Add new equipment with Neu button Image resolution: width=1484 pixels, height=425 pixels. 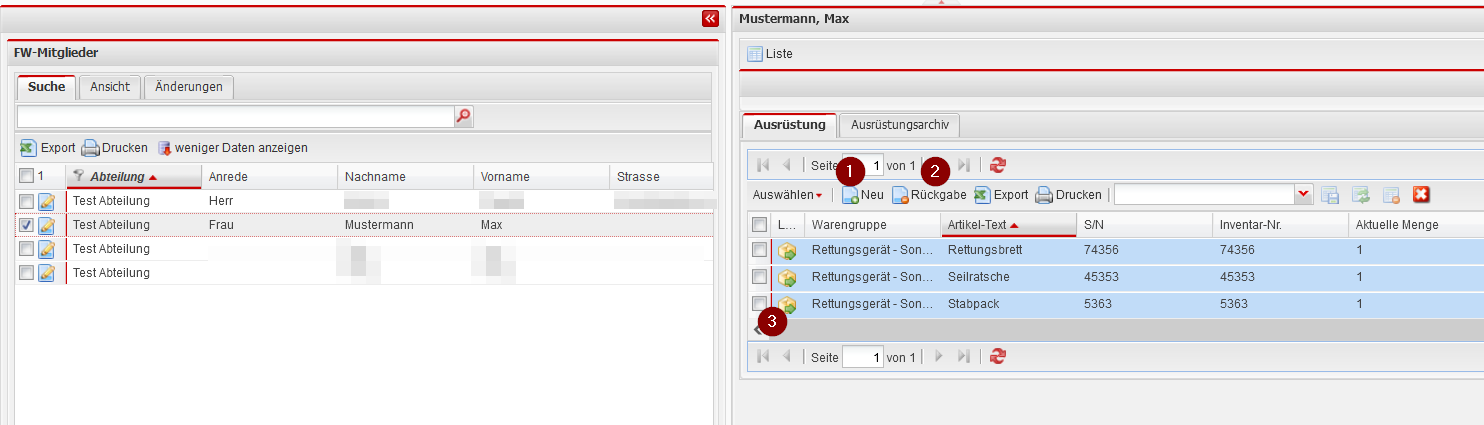point(863,195)
